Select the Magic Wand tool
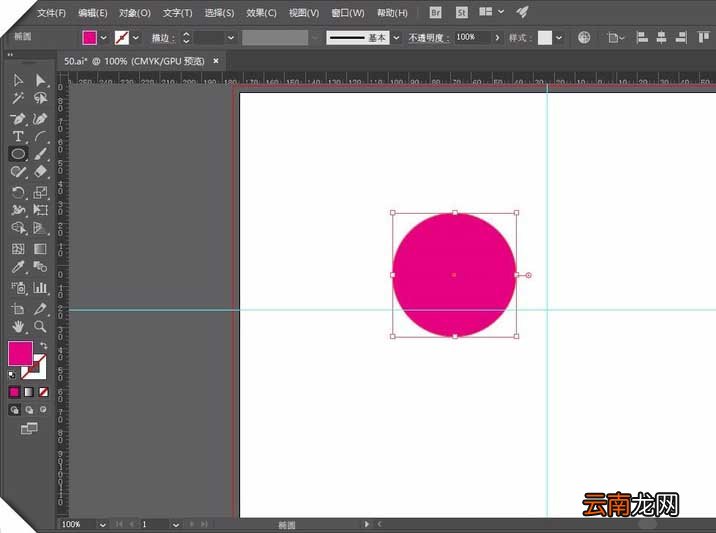Image resolution: width=716 pixels, height=533 pixels. pyautogui.click(x=18, y=98)
